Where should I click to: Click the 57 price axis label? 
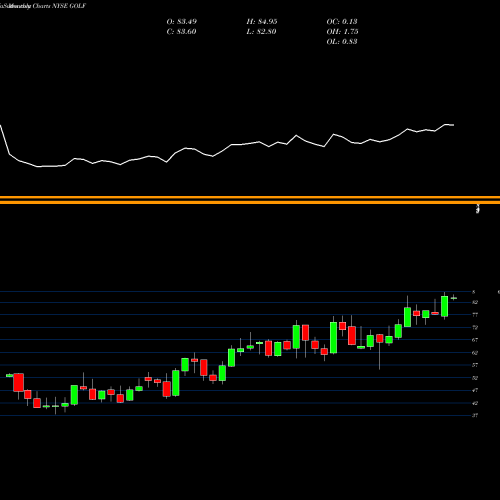475,365
